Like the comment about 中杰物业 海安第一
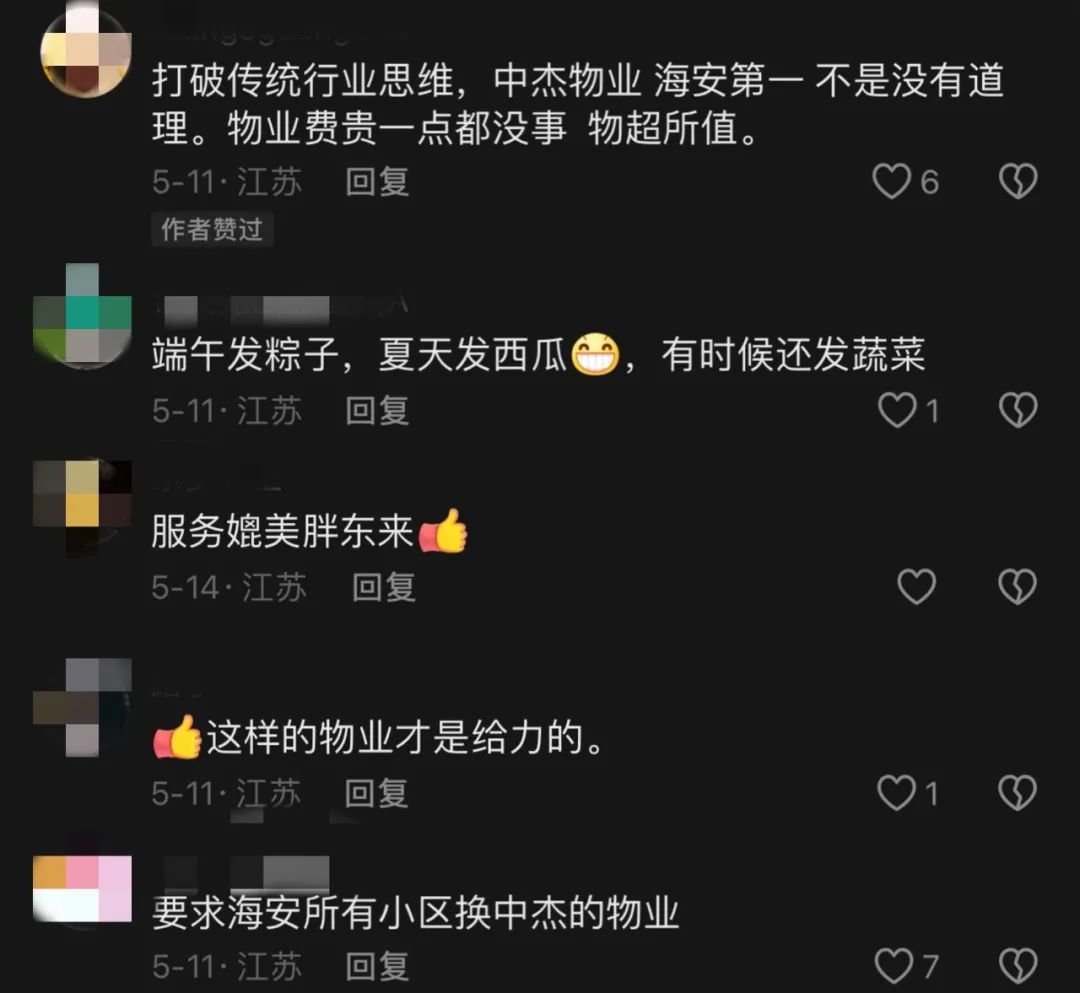The height and width of the screenshot is (993, 1080). coord(891,181)
